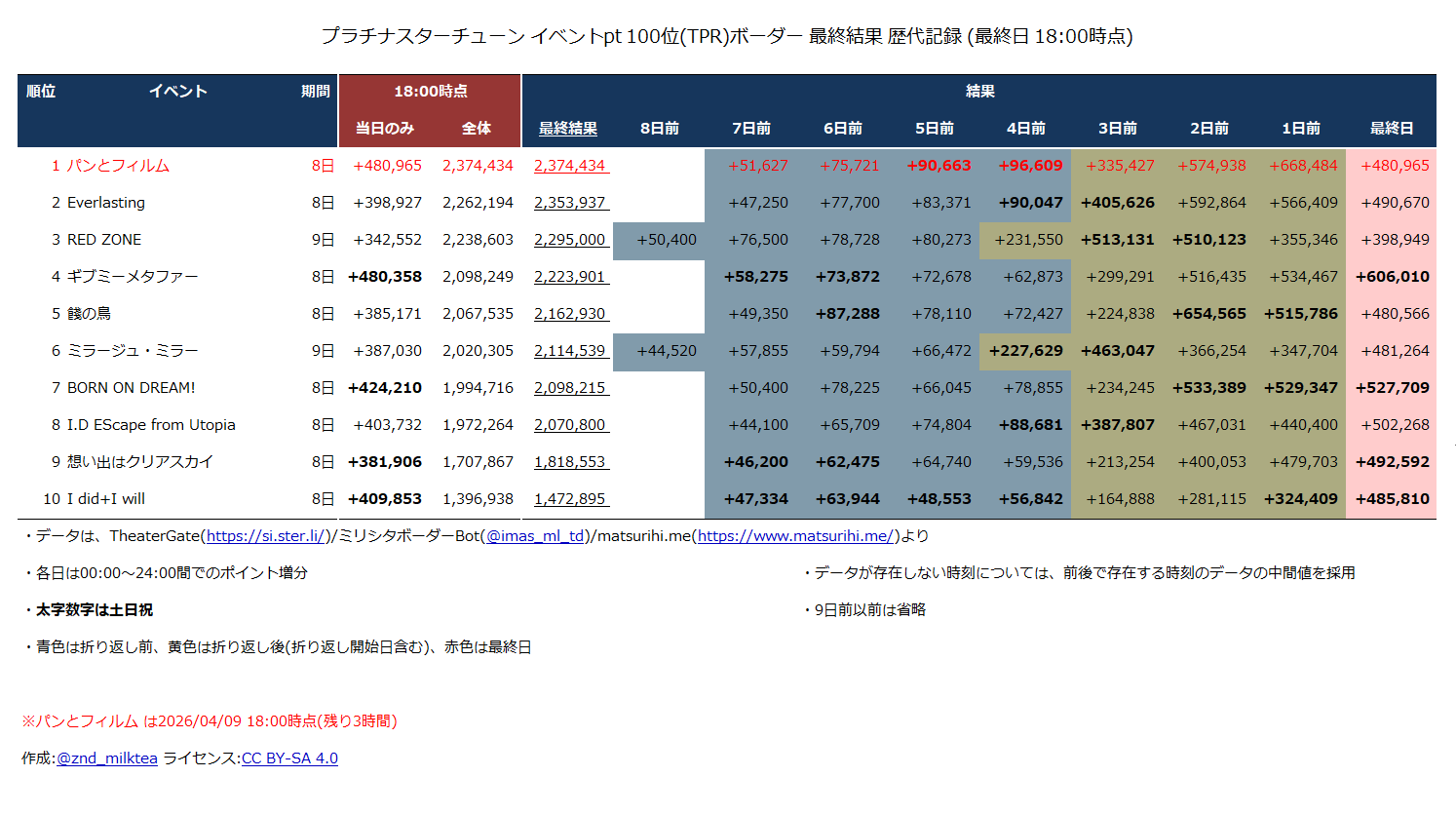Select the BORN ON DREAM! event name
The height and width of the screenshot is (816, 1456).
pos(132,388)
